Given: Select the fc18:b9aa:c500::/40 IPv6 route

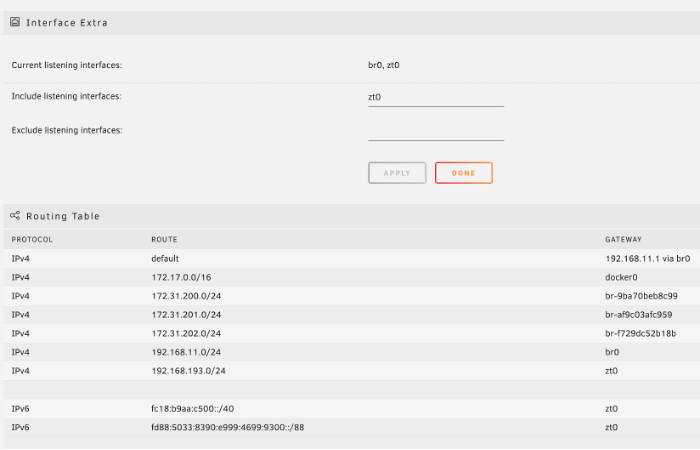Looking at the screenshot, I should tap(192, 409).
